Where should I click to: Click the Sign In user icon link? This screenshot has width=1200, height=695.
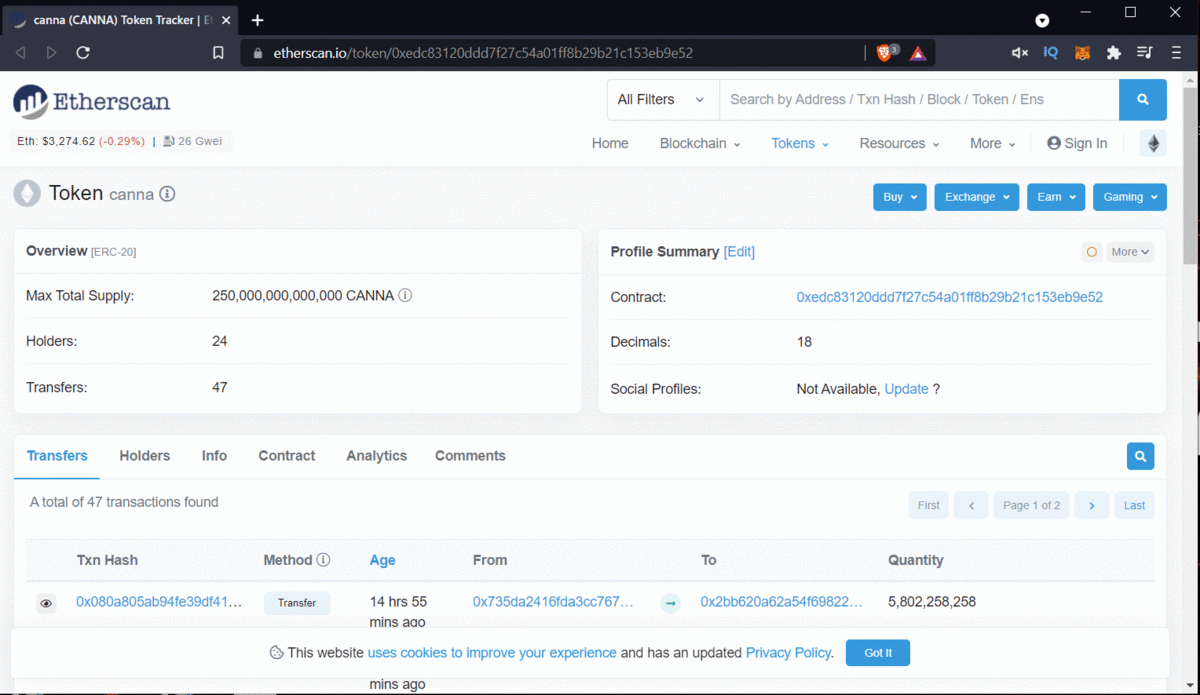[x=1077, y=143]
